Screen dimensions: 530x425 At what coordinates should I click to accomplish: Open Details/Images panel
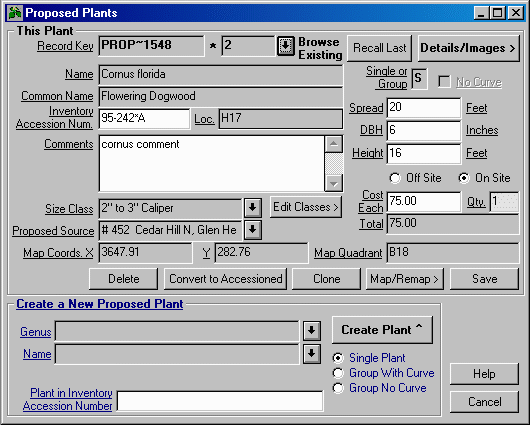click(x=468, y=48)
